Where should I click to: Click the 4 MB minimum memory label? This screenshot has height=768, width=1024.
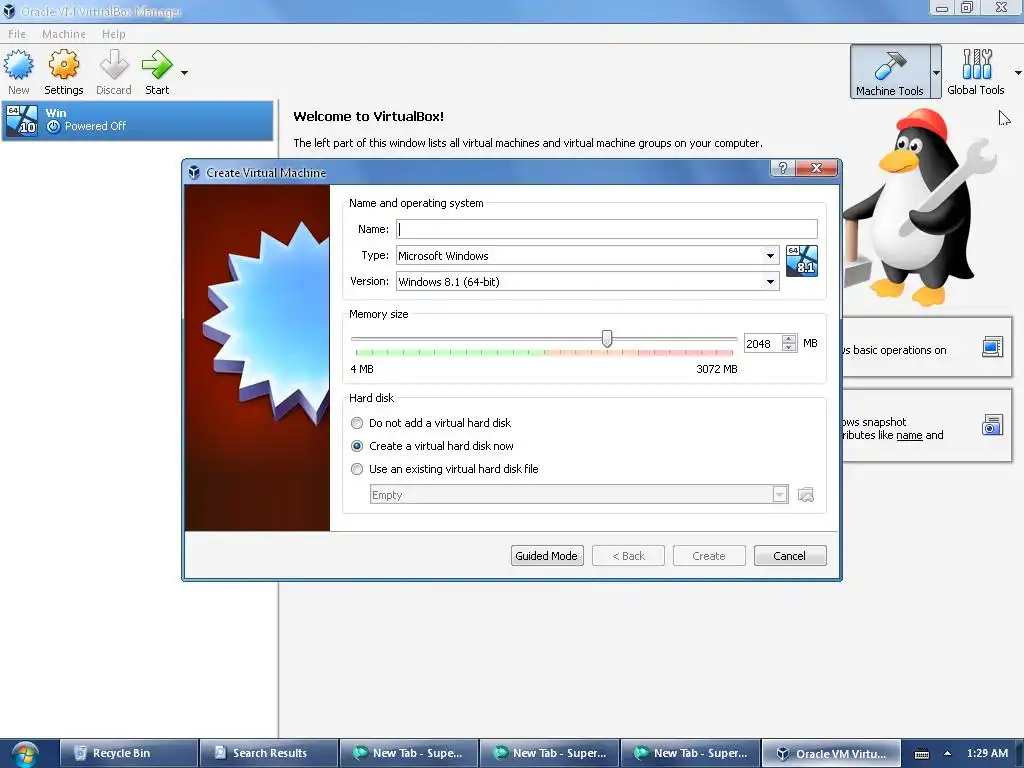pos(362,369)
